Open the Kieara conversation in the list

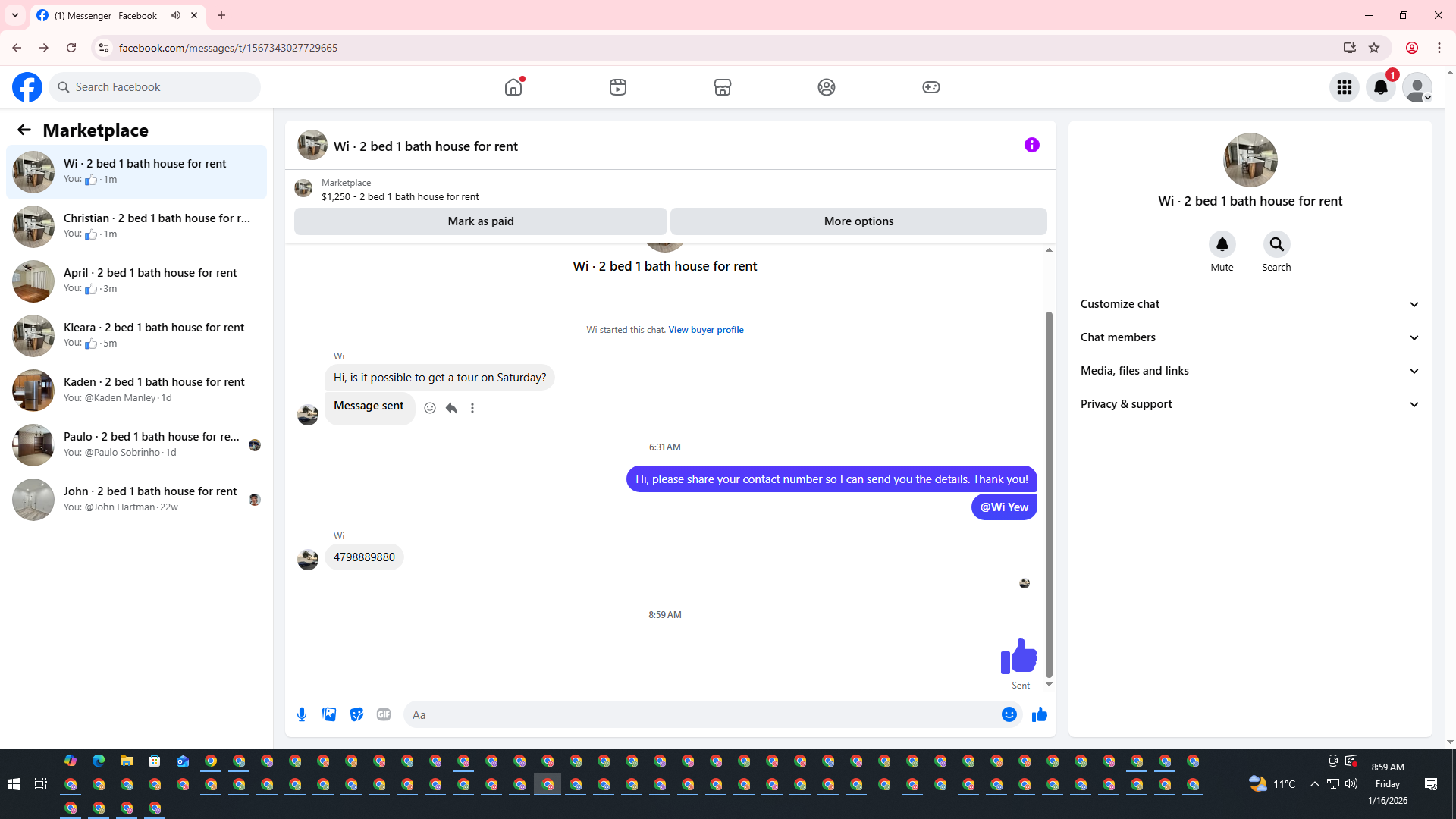point(136,335)
